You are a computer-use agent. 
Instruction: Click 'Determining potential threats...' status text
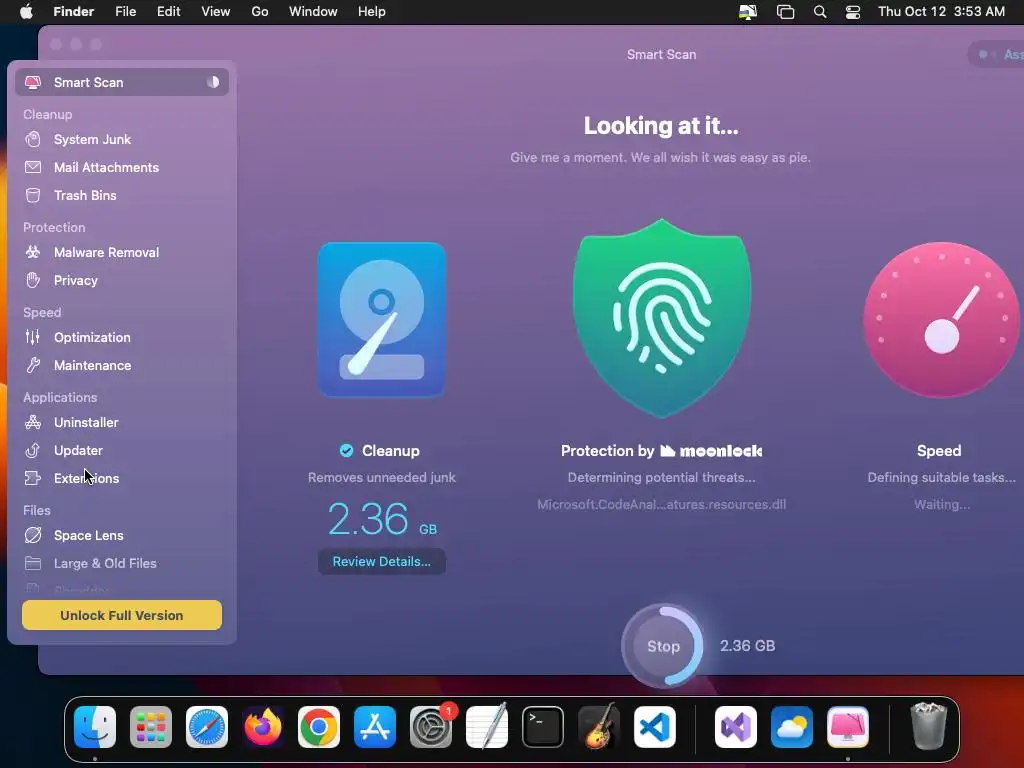tap(662, 477)
